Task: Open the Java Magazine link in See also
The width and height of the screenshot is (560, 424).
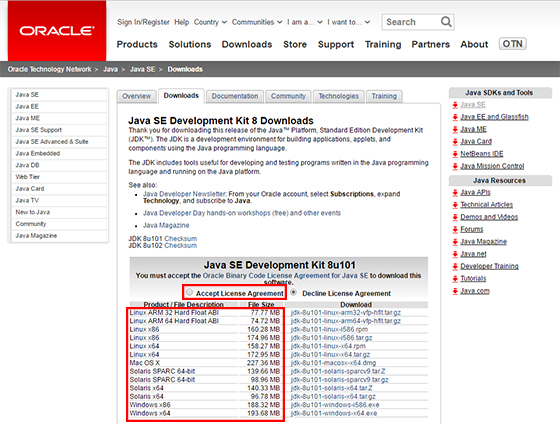Action: (166, 225)
